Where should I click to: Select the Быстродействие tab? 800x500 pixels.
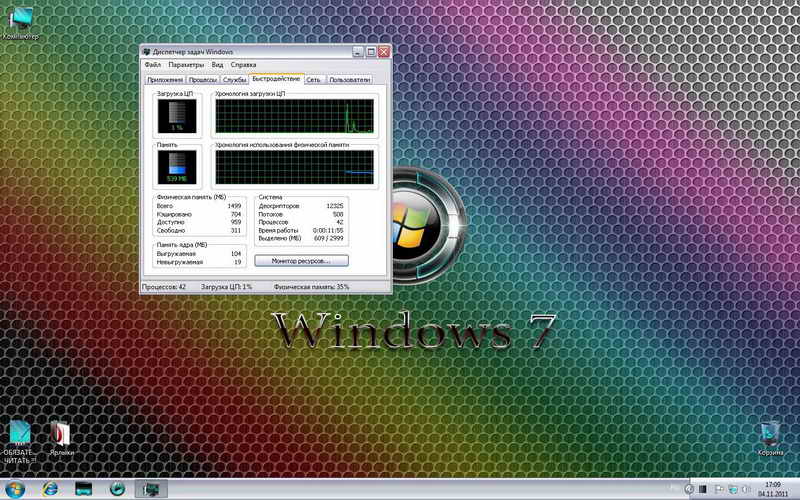click(x=276, y=79)
